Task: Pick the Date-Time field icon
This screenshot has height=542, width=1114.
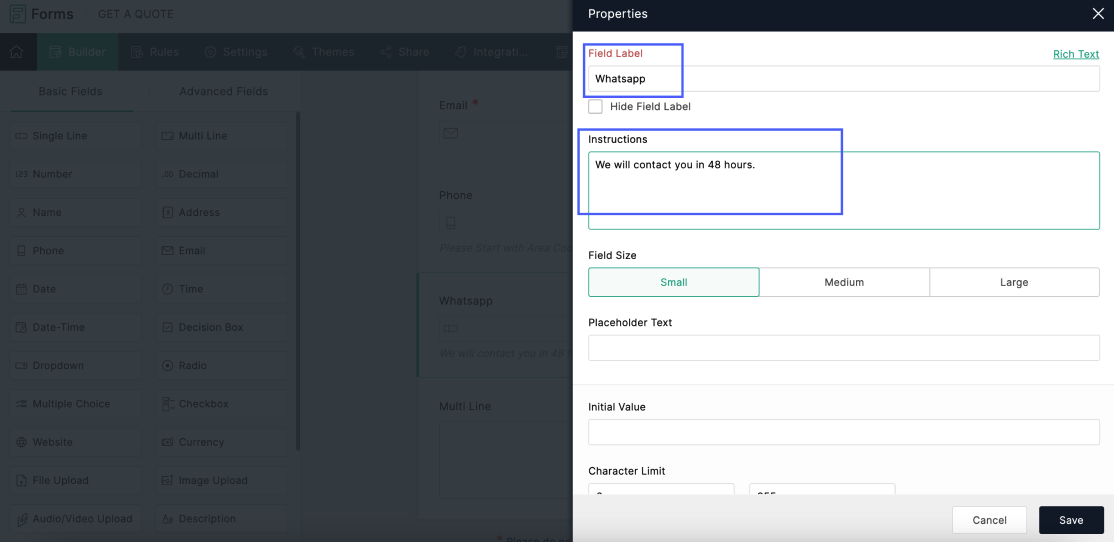Action: pos(22,328)
